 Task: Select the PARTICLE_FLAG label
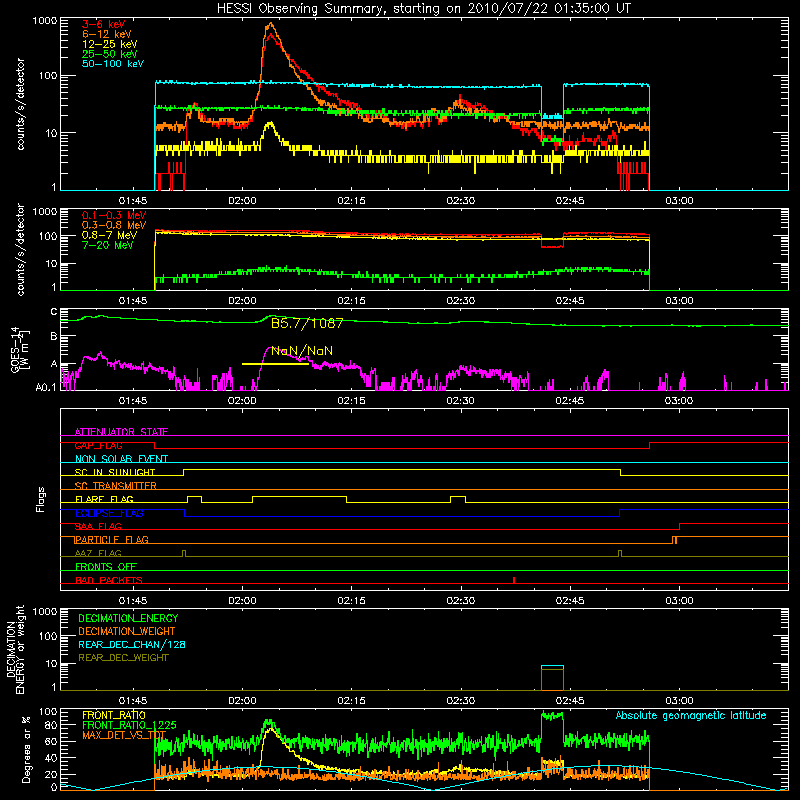point(112,540)
